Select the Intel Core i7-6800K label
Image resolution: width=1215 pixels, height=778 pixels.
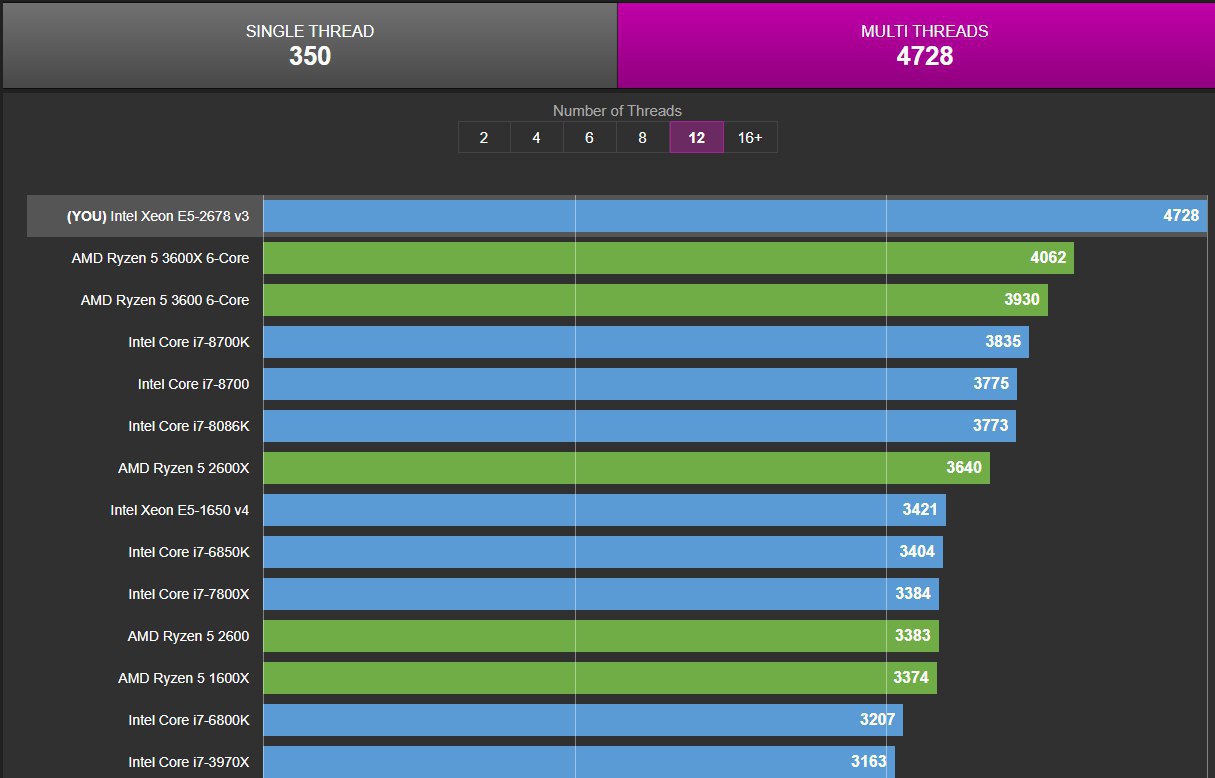coord(189,720)
